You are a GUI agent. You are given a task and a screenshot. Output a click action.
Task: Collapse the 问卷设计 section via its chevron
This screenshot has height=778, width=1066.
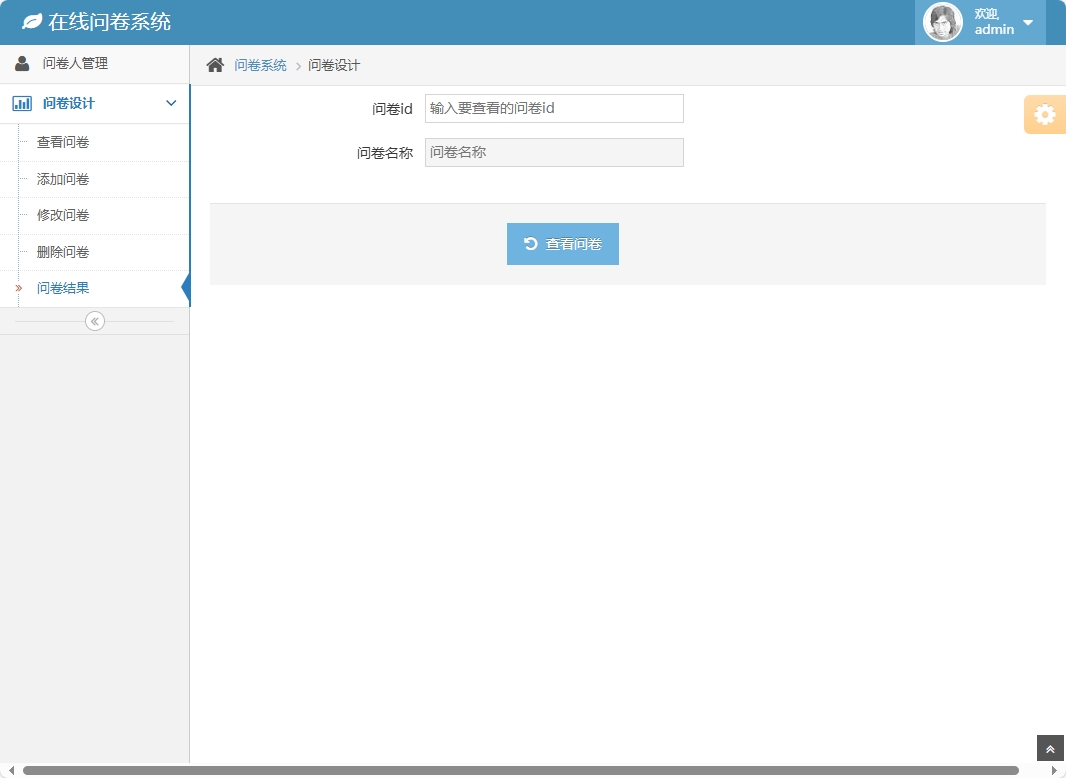coord(170,103)
